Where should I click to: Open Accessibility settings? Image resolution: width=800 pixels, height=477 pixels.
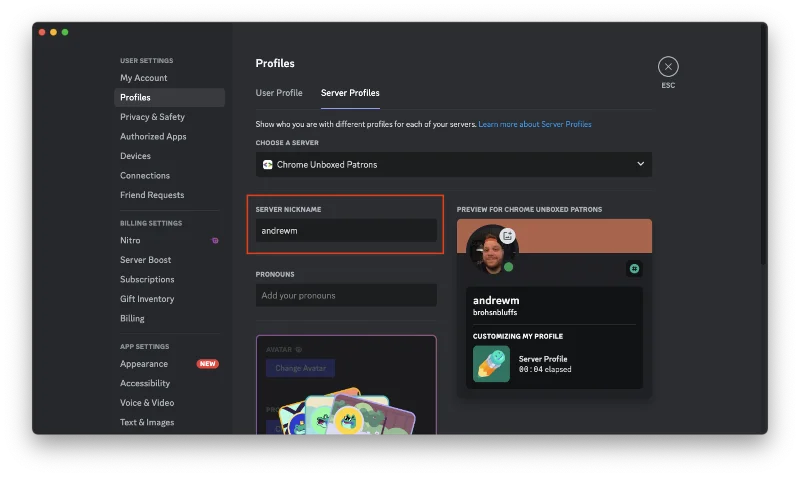tap(169, 383)
